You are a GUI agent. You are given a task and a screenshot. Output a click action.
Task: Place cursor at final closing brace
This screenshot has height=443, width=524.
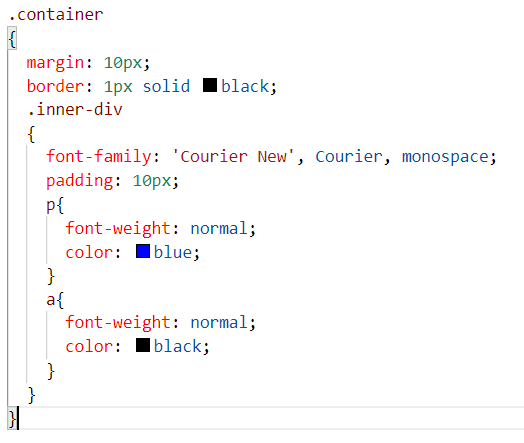(12, 419)
